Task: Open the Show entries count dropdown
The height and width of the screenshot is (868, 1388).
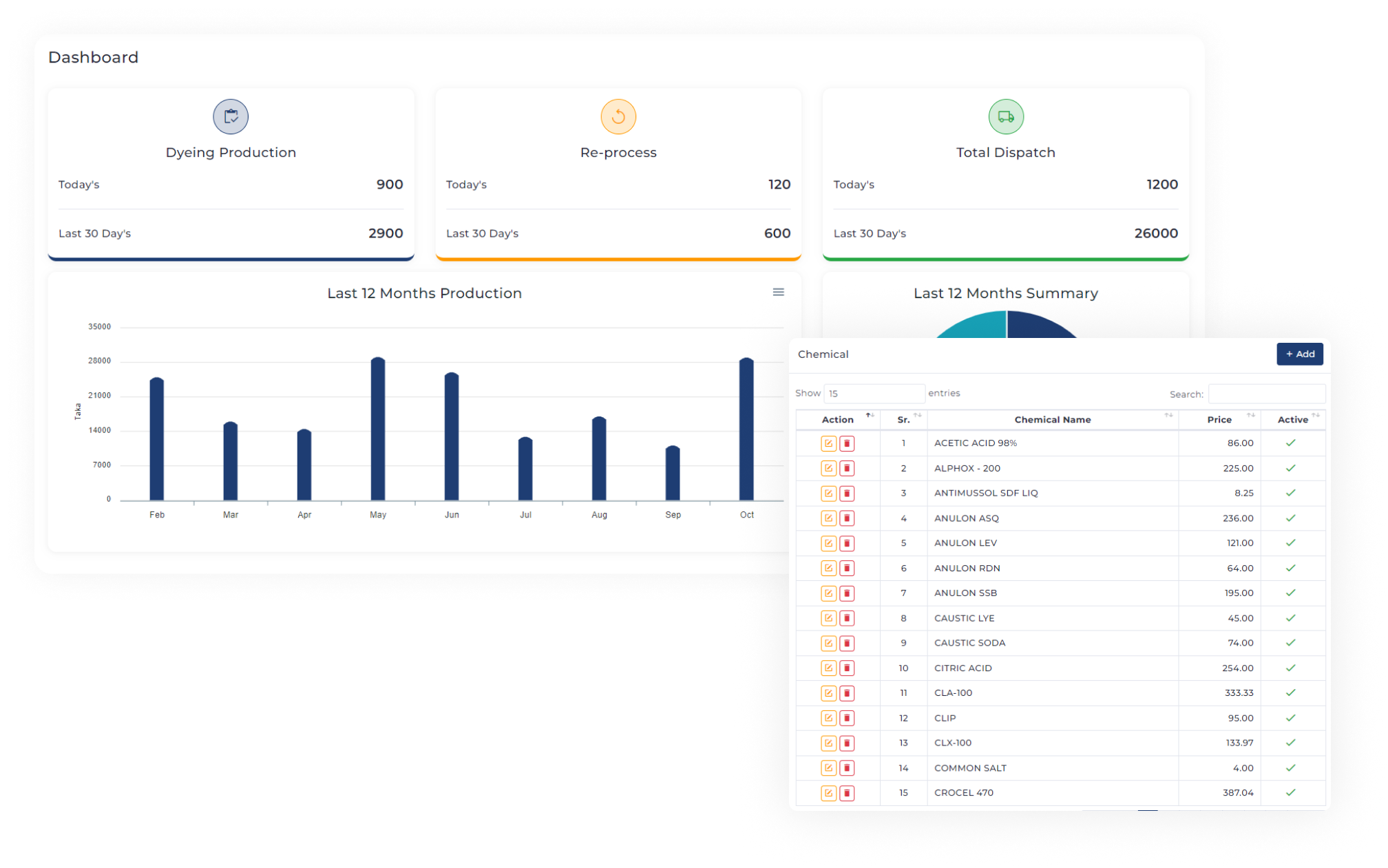Action: tap(873, 394)
